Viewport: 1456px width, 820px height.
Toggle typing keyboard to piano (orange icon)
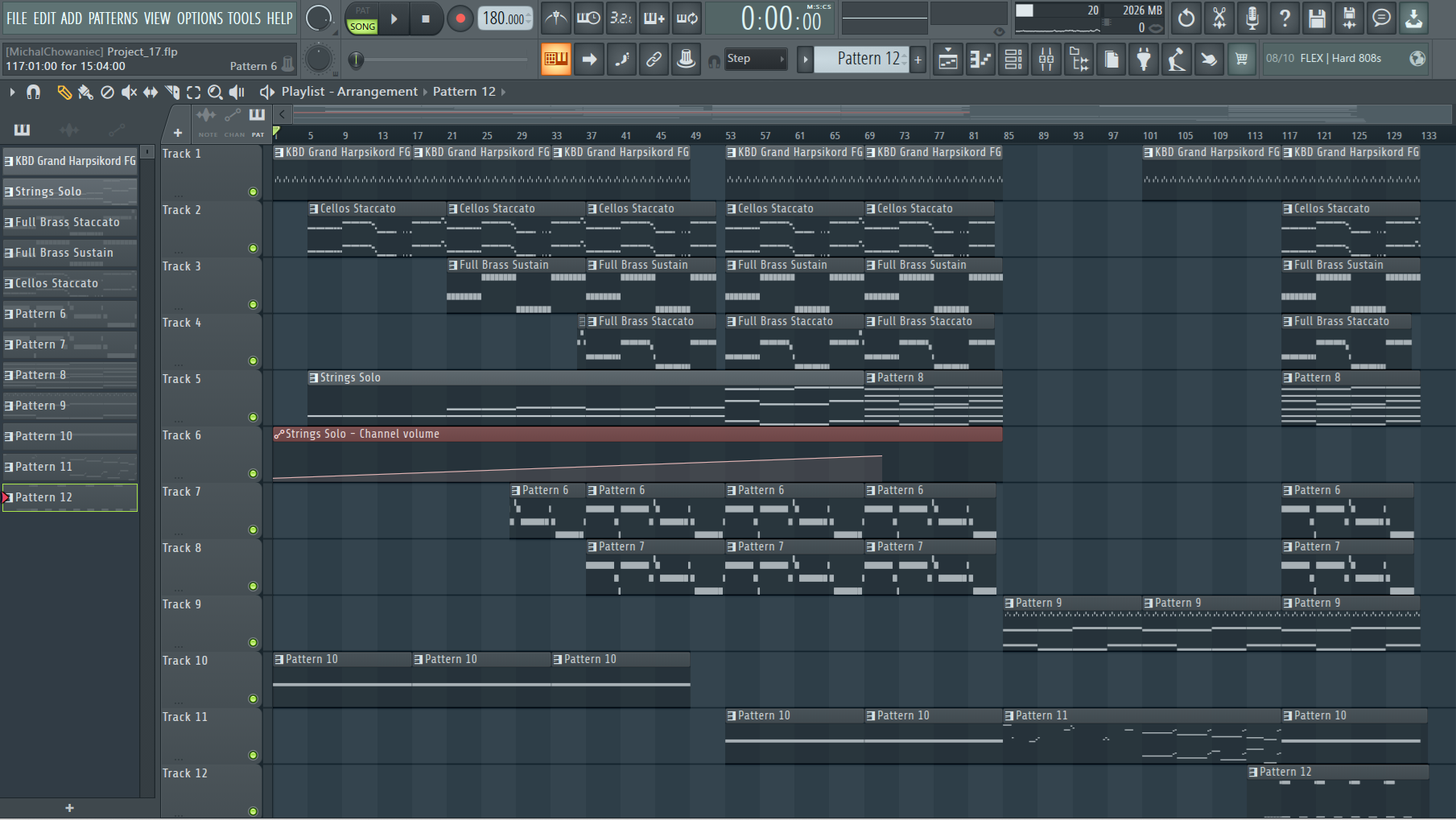point(555,59)
